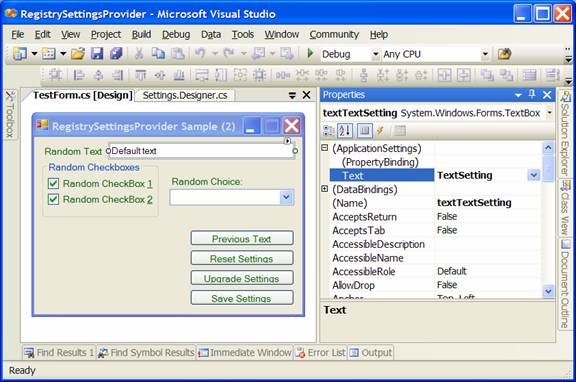This screenshot has width=576, height=382.
Task: Toggle Random CheckBox 2
Action: (x=53, y=199)
